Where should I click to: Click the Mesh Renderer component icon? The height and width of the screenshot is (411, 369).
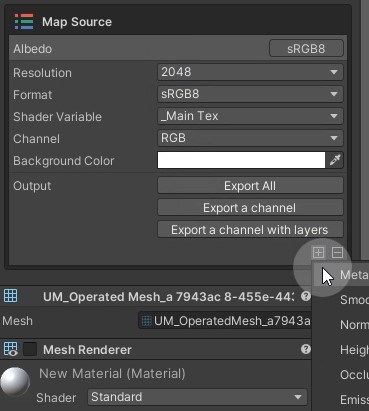[x=10, y=349]
